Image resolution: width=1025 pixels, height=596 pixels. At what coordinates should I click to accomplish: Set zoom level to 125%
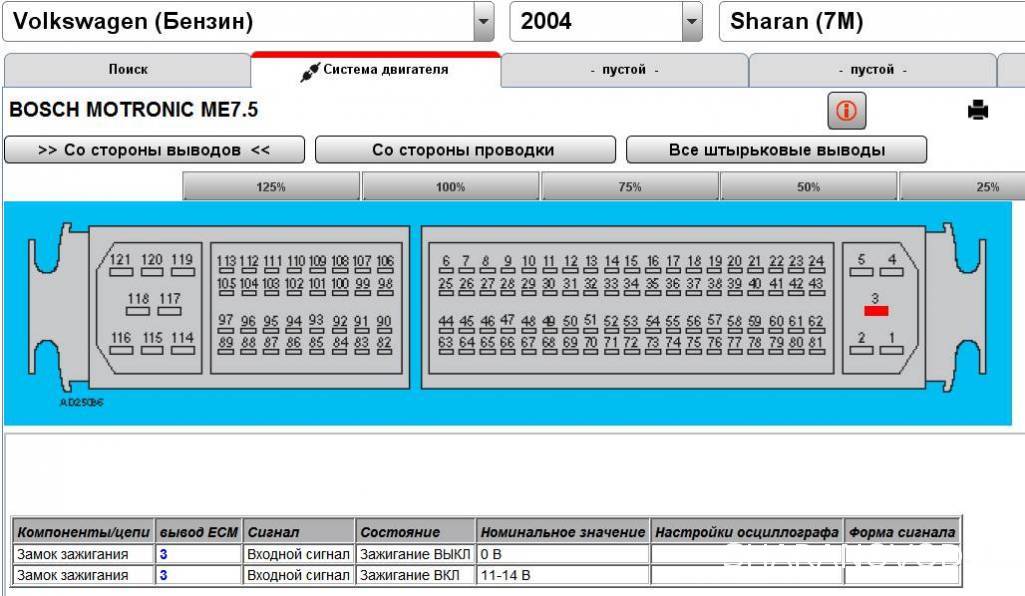pos(271,187)
